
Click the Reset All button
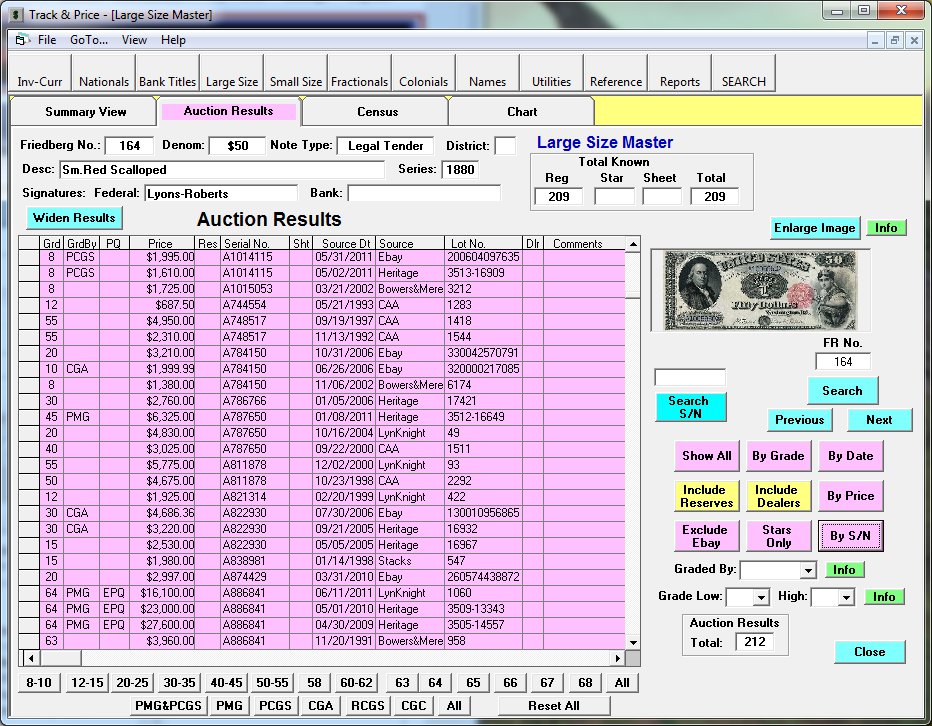(554, 705)
